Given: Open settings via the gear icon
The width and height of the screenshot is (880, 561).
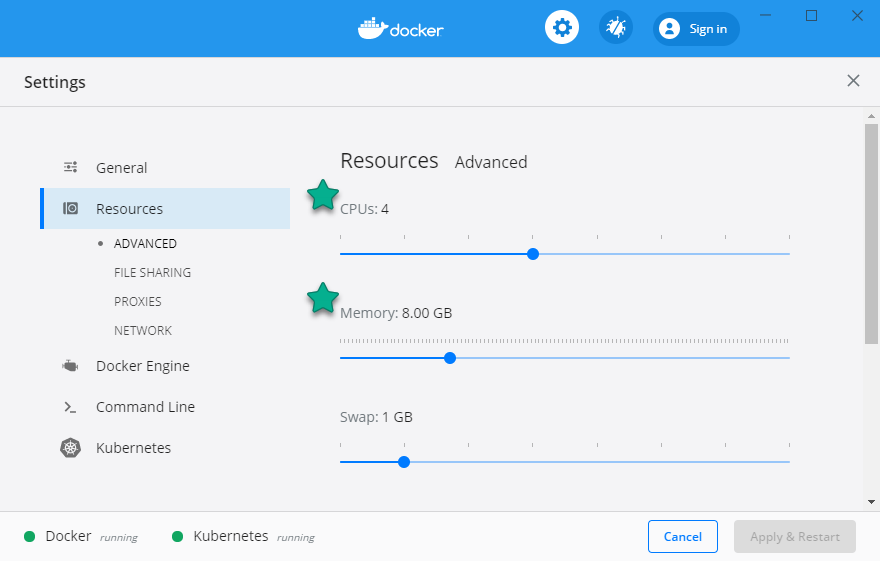Looking at the screenshot, I should tap(562, 28).
